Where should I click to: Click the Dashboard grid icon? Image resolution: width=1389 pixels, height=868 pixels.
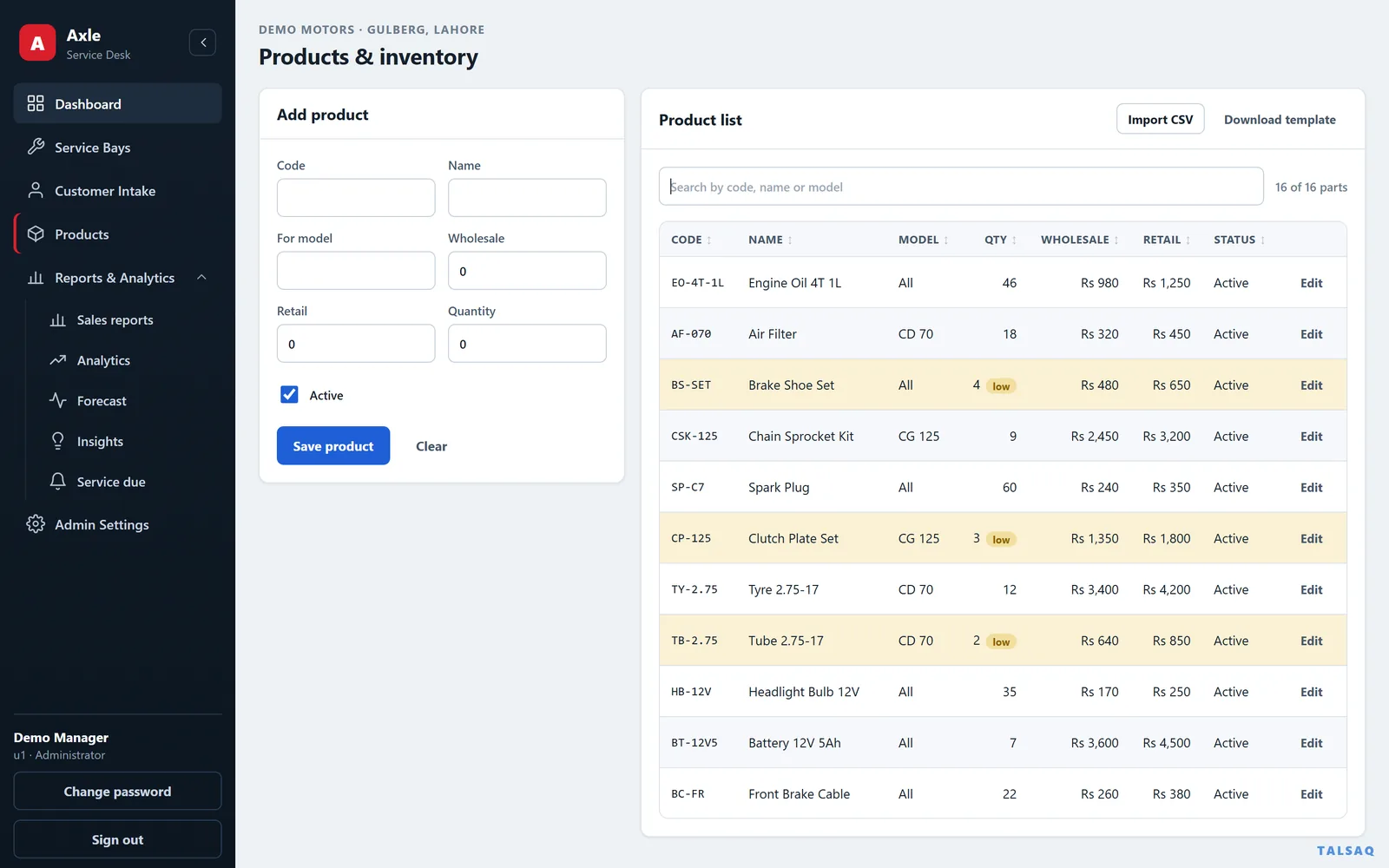(x=36, y=103)
